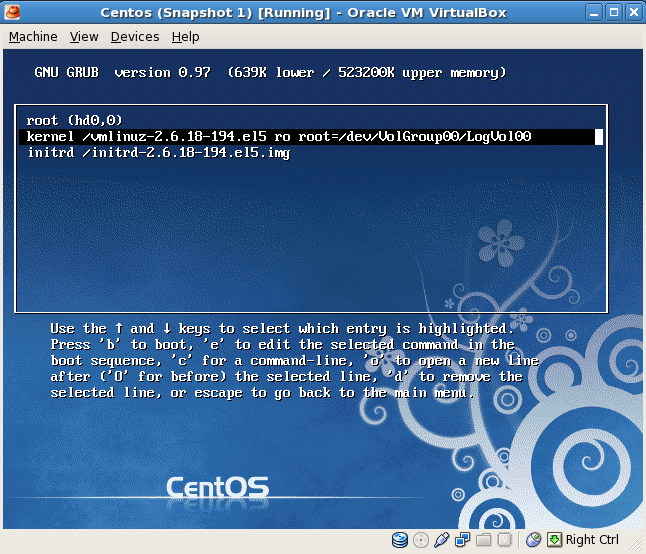Viewport: 646px width, 554px height.
Task: Open the Machine menu
Action: tap(33, 36)
